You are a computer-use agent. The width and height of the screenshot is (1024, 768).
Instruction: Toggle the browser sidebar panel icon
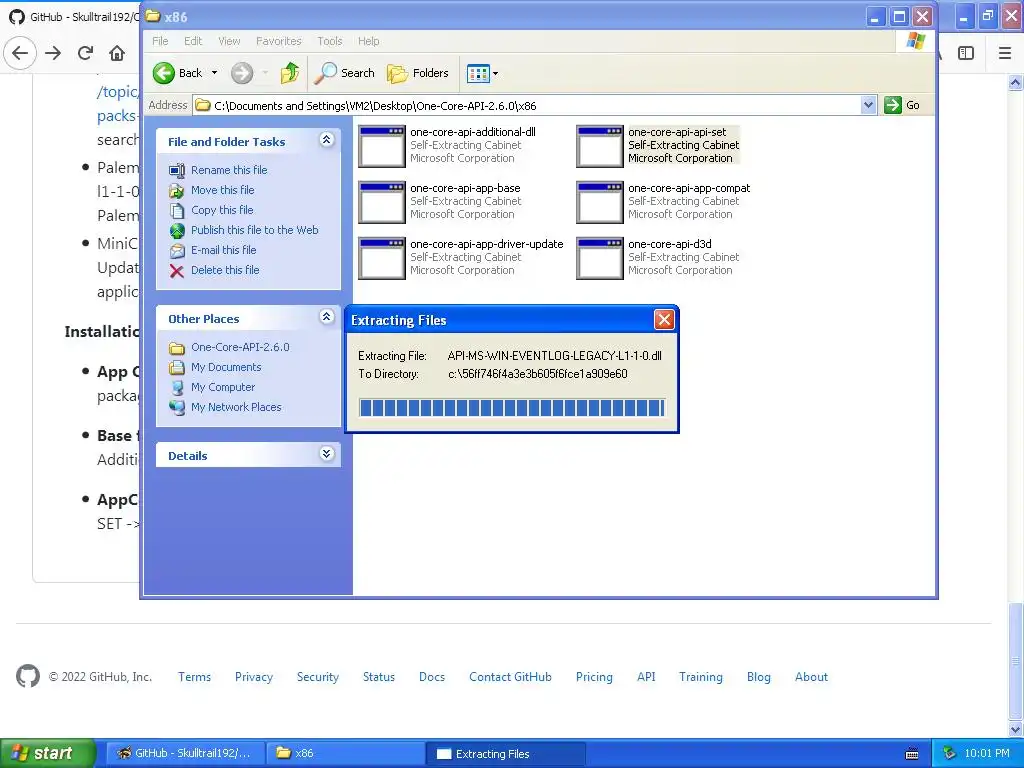(966, 53)
